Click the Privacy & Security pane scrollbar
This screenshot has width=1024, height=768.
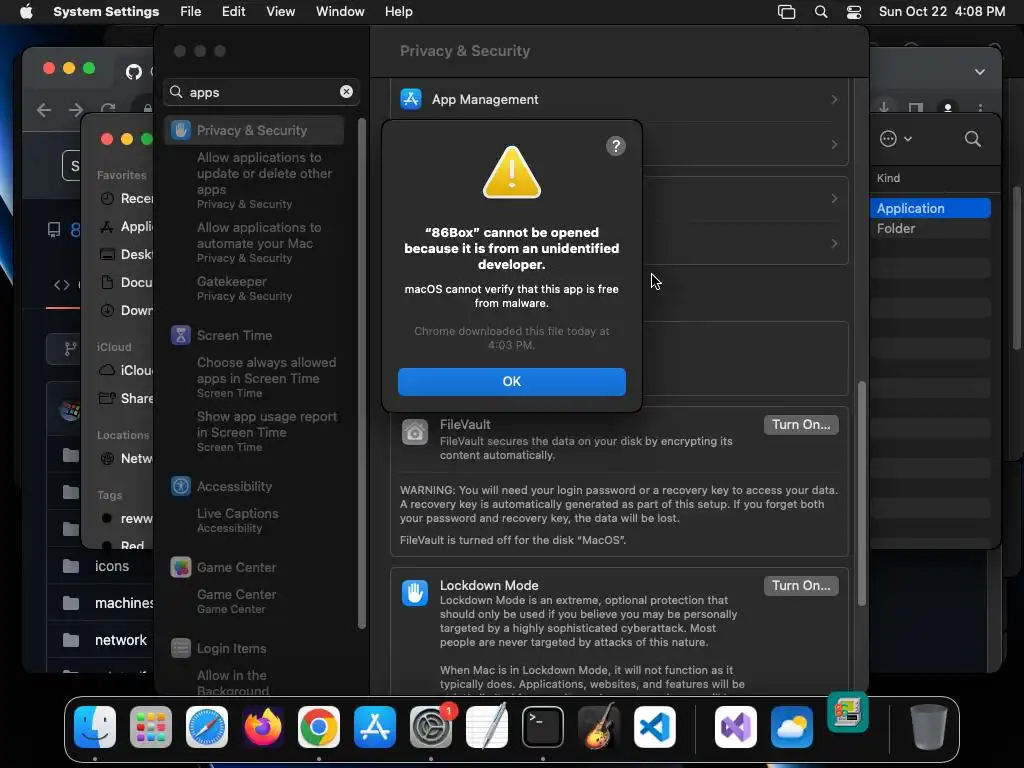(861, 493)
